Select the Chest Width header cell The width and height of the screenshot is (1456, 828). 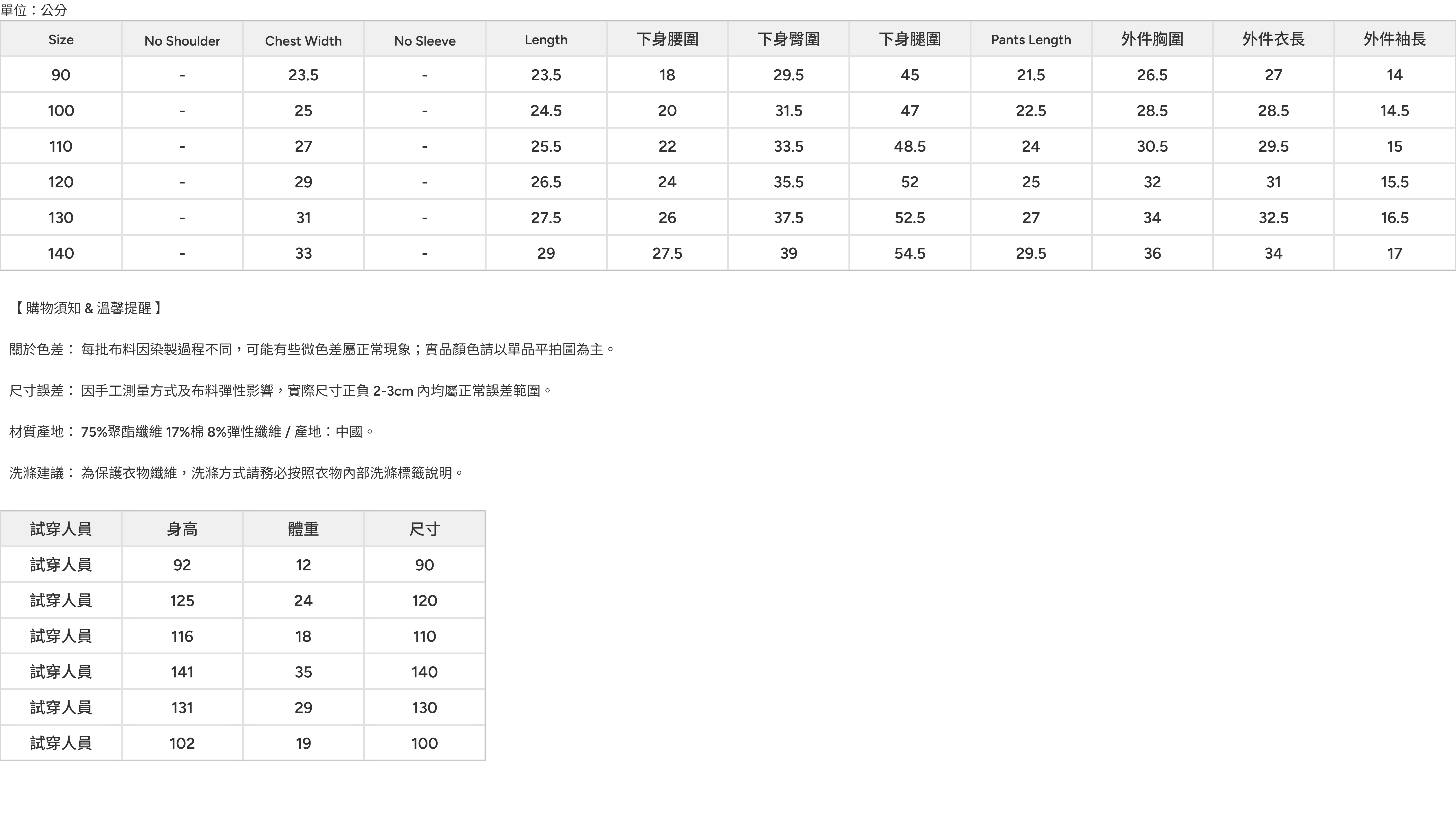(x=303, y=39)
